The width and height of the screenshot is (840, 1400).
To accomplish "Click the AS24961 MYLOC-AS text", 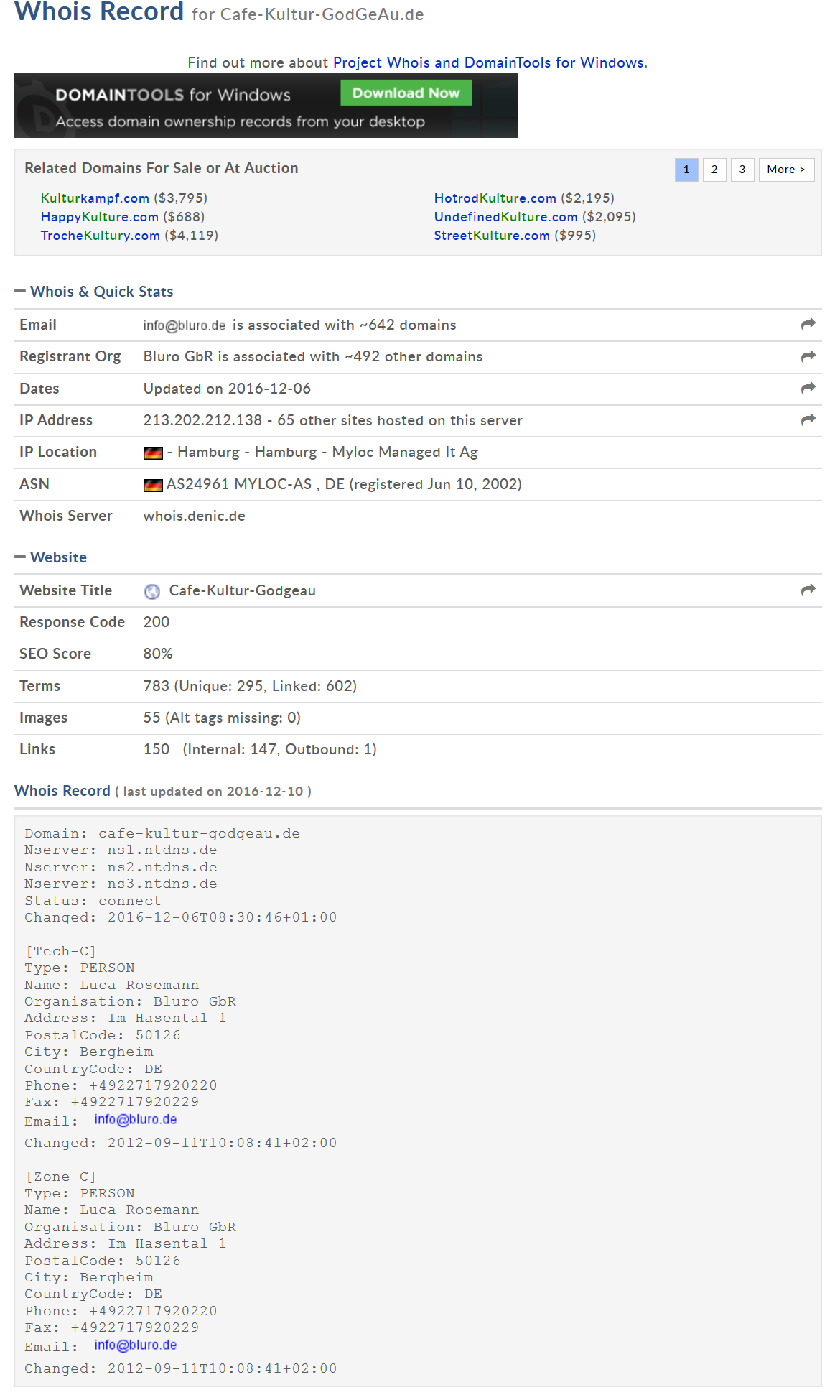I will pos(239,484).
